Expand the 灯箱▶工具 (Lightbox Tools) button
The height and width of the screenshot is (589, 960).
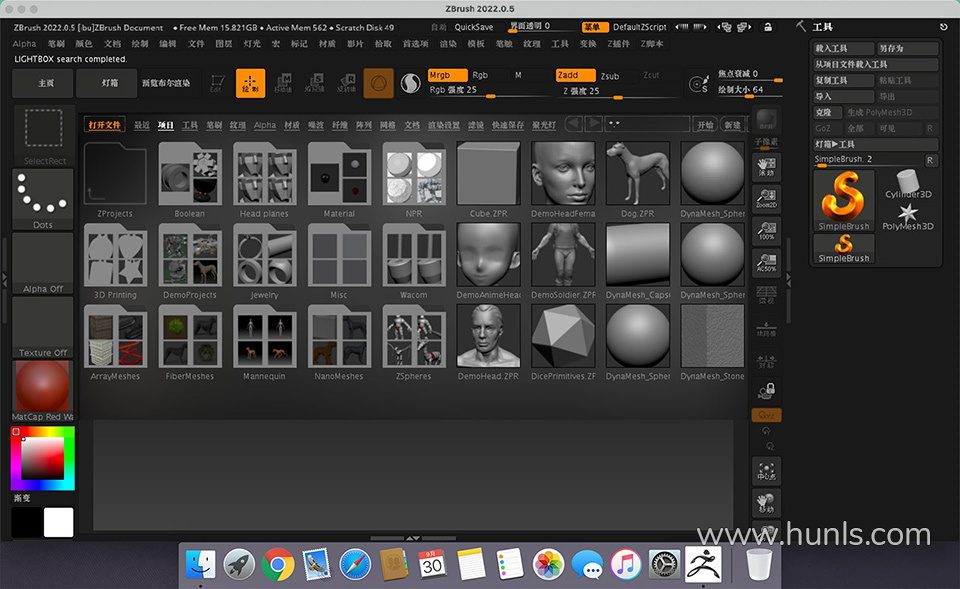(x=876, y=144)
